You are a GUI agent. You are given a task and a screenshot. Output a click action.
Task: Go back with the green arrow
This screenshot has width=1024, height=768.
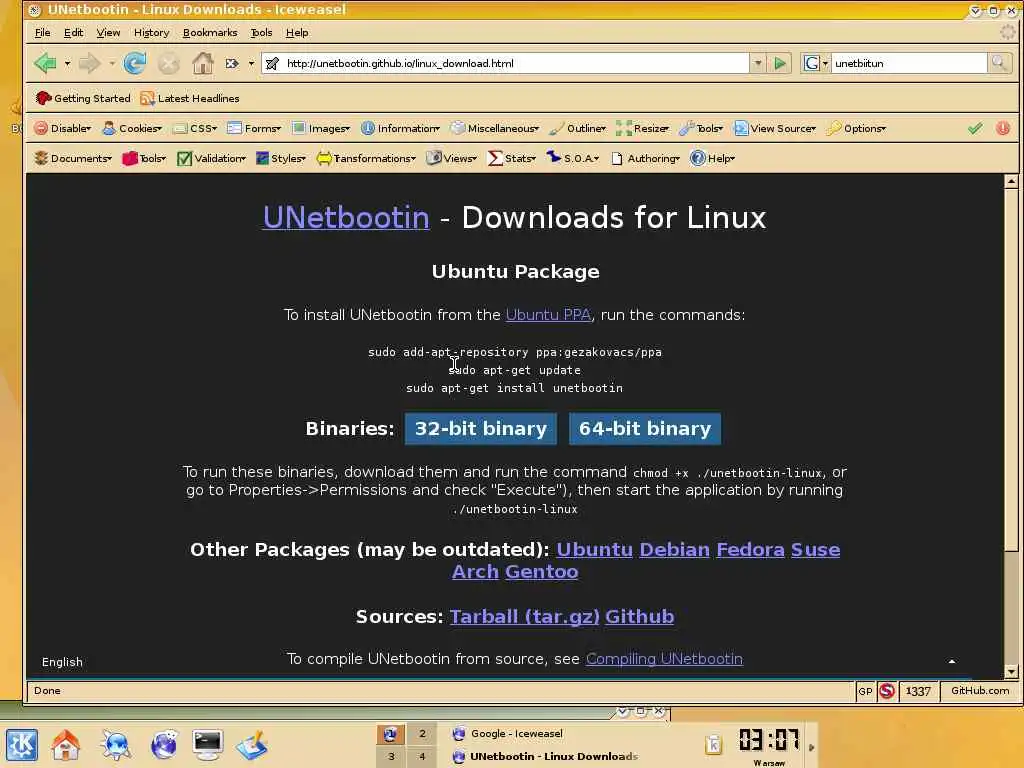(x=46, y=63)
